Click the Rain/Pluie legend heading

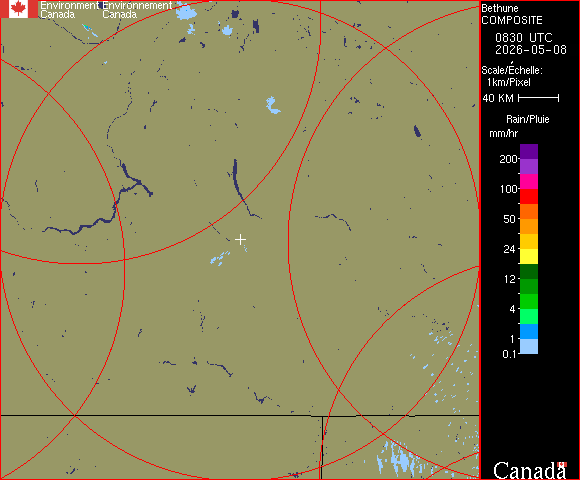tap(527, 119)
